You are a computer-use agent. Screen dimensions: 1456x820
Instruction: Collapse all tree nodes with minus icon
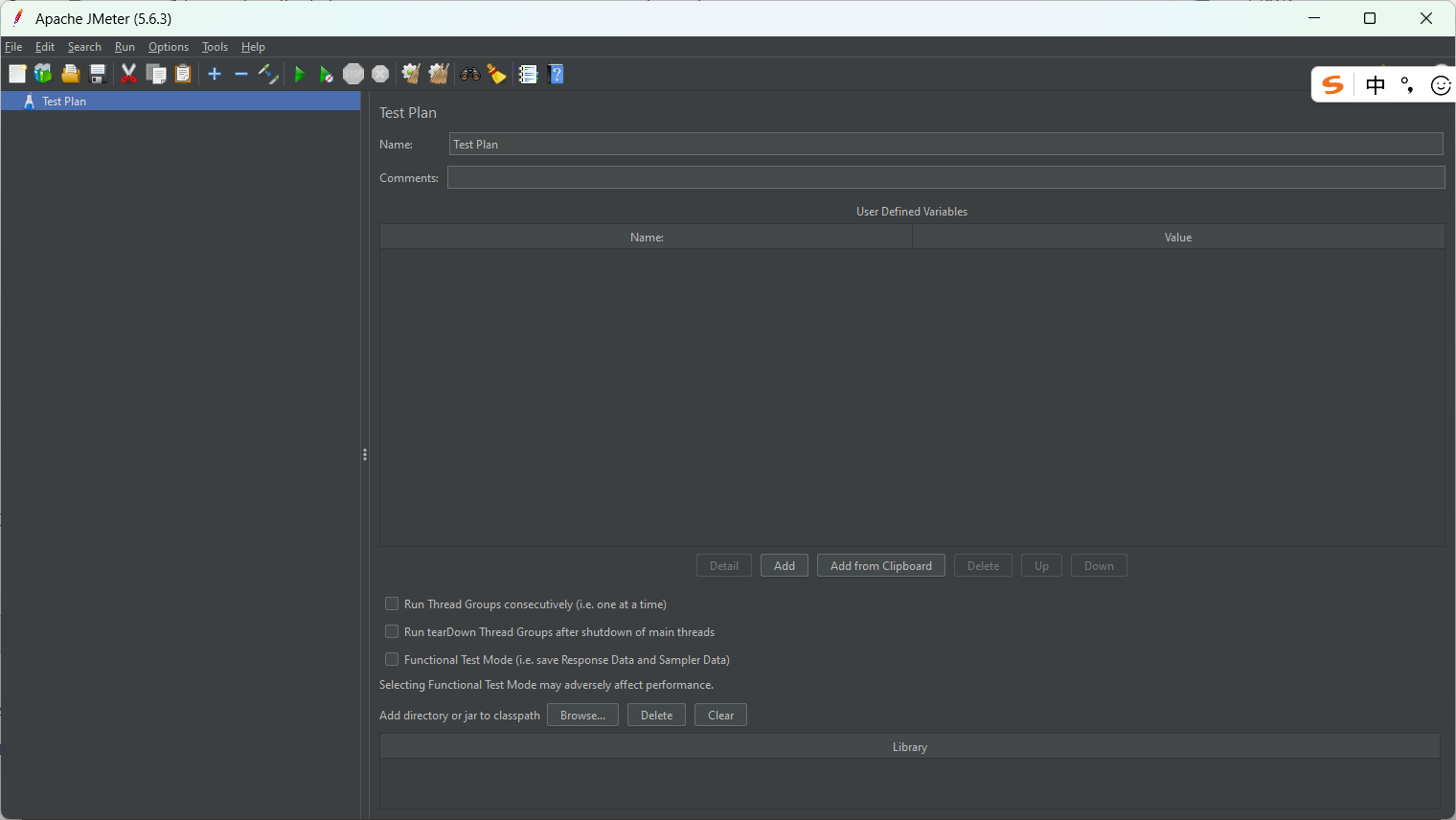240,74
